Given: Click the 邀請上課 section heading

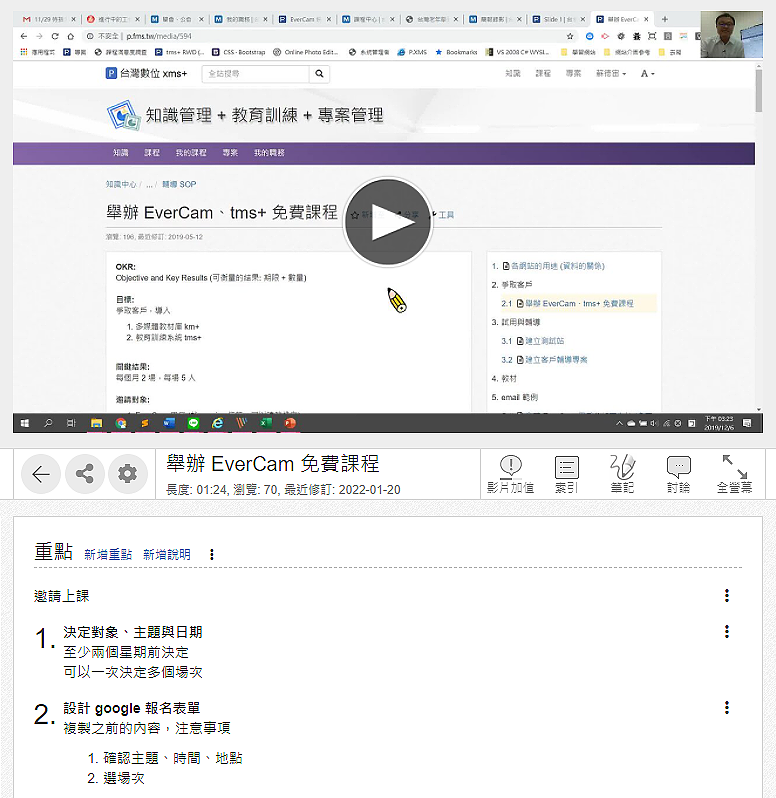Looking at the screenshot, I should [x=61, y=596].
